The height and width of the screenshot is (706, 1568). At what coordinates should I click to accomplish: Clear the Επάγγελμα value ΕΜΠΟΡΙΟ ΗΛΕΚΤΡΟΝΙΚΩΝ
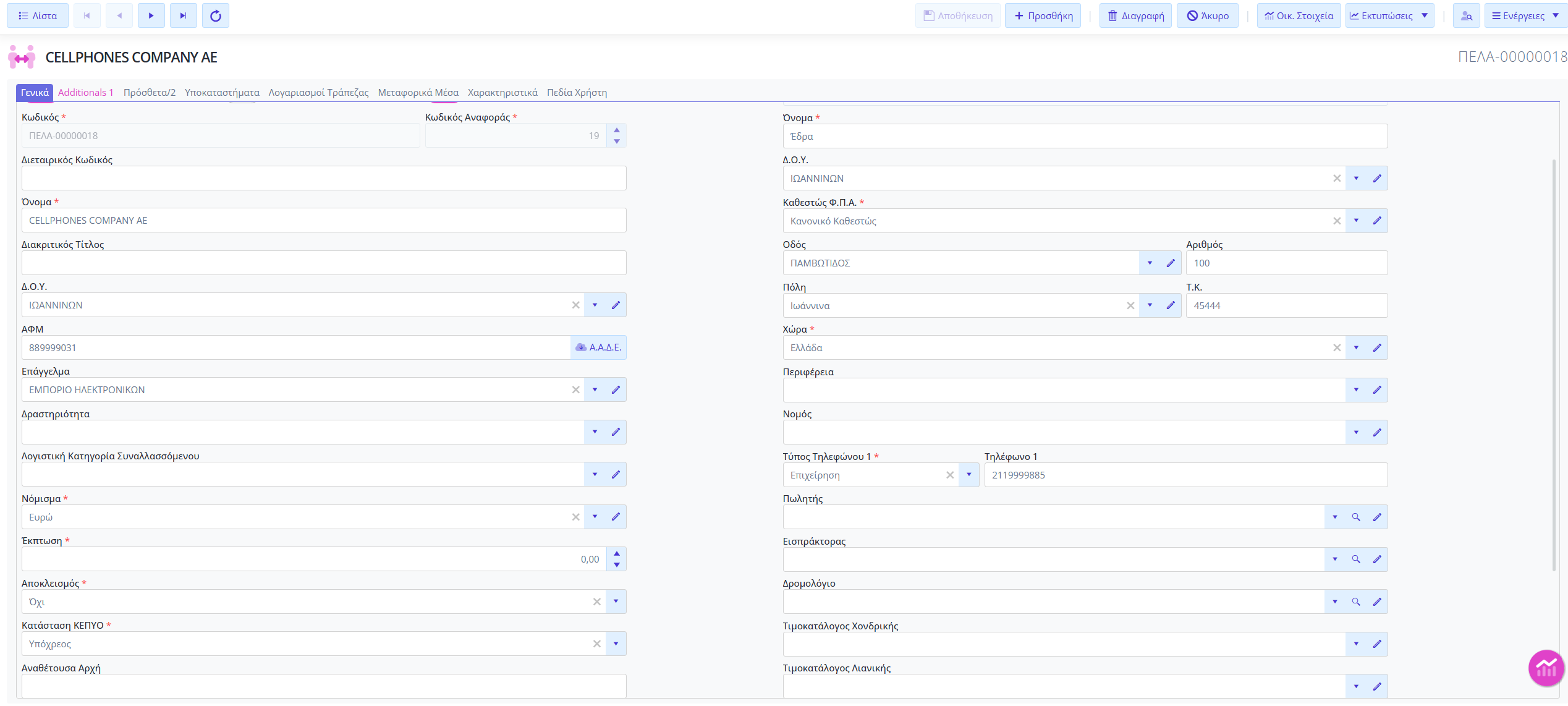click(575, 389)
